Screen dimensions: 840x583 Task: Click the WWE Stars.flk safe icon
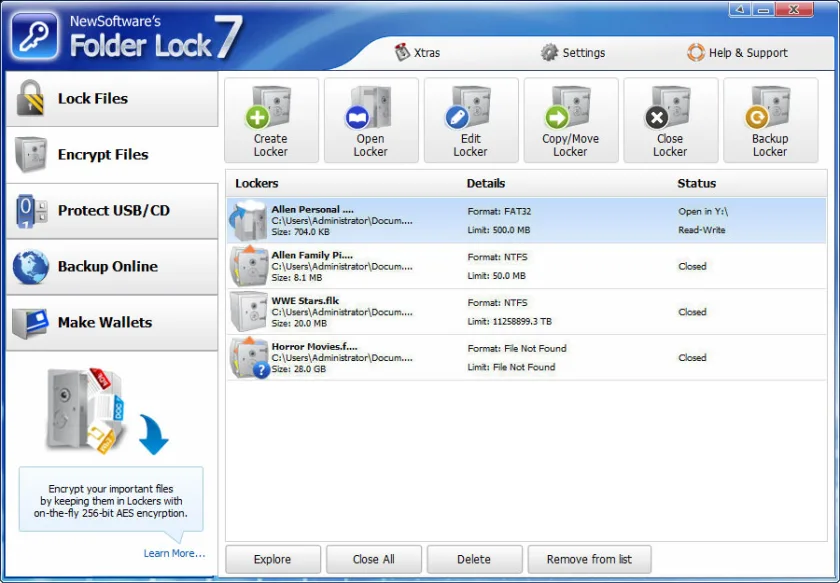248,311
